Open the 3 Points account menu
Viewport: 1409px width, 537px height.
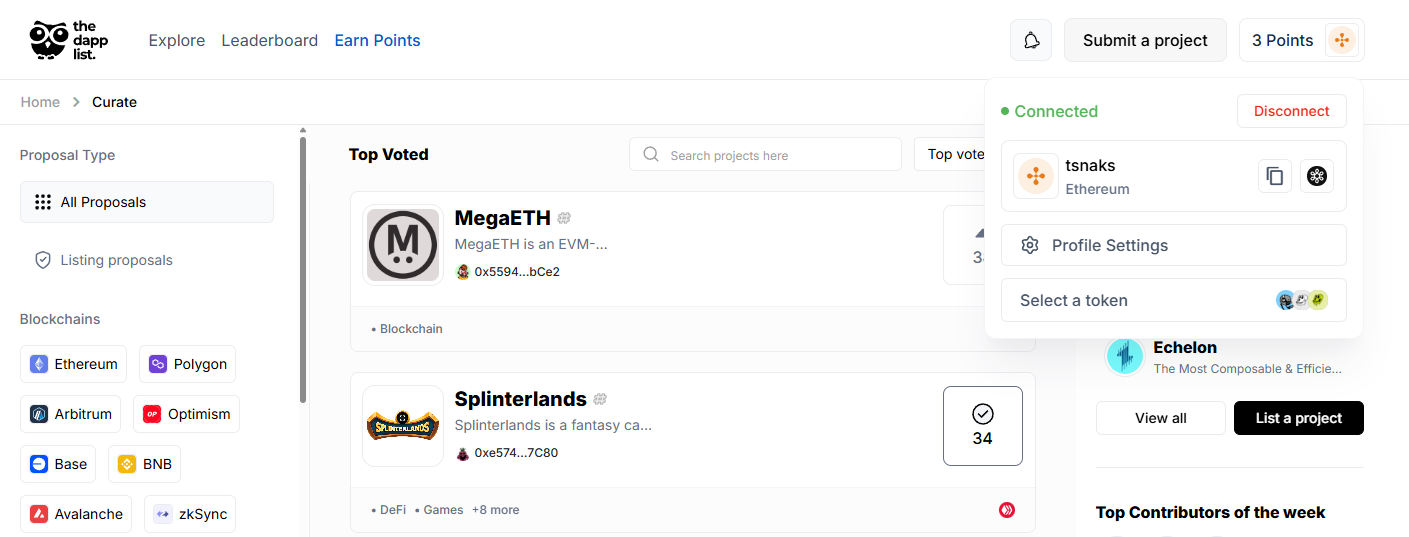1301,41
